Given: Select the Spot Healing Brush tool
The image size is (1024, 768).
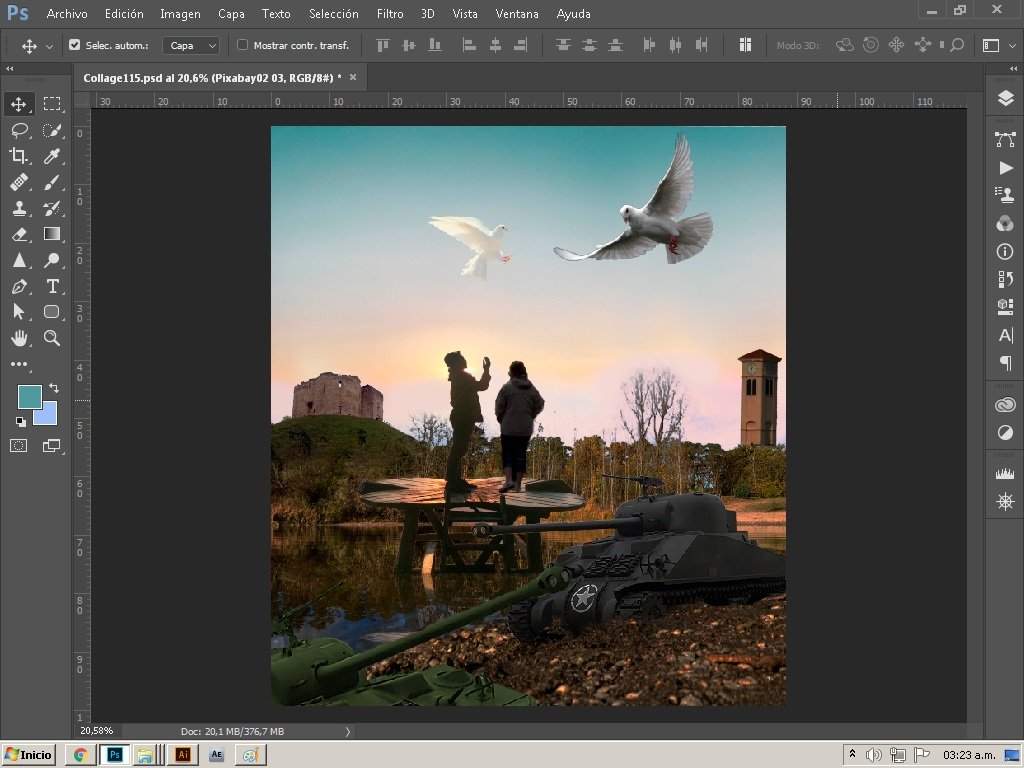Looking at the screenshot, I should tap(19, 182).
